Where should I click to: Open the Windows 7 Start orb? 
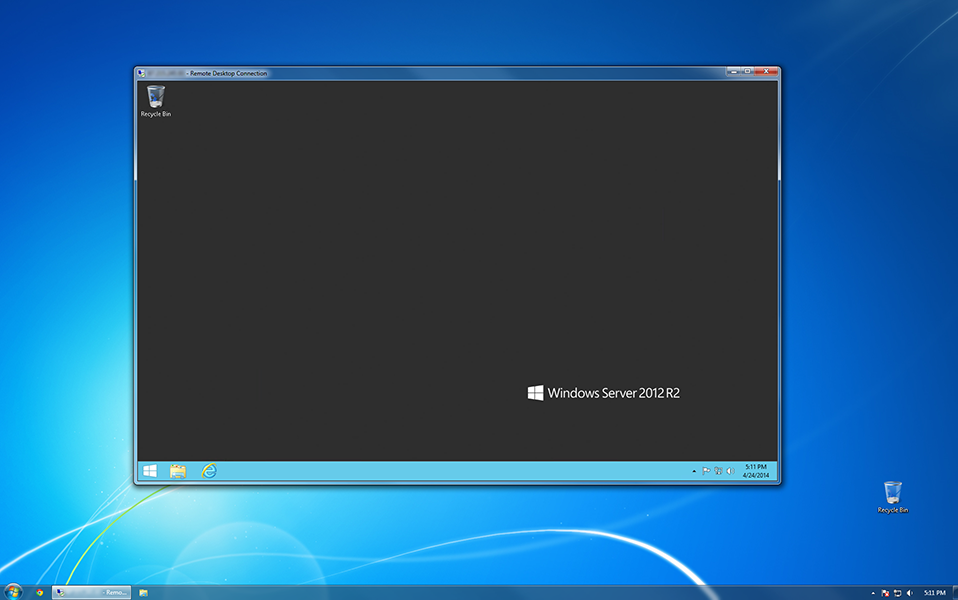tap(13, 592)
